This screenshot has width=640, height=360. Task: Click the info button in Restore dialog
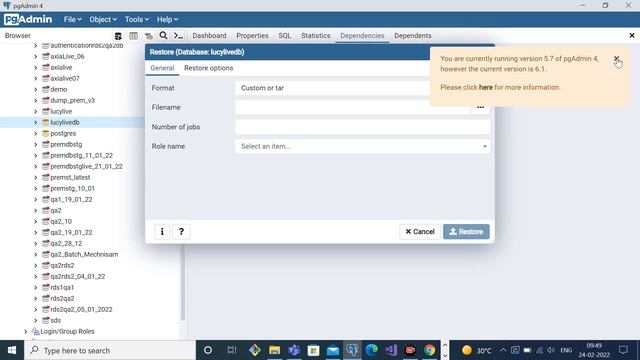point(162,231)
